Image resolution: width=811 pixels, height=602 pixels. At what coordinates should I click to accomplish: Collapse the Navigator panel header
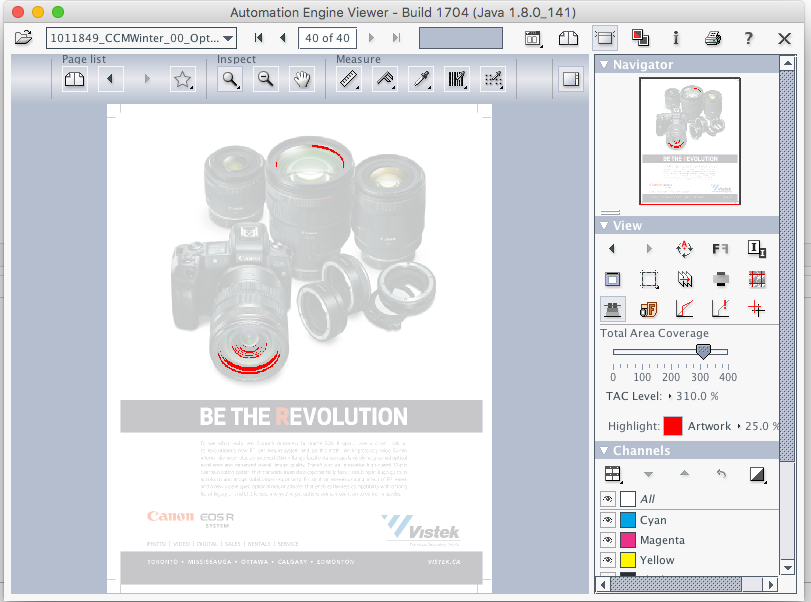pos(605,64)
